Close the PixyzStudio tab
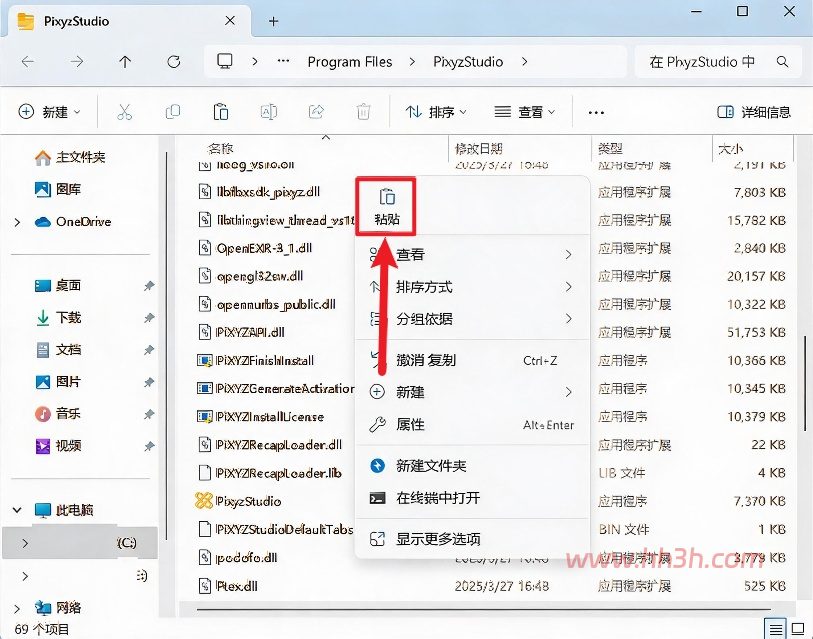 (230, 21)
